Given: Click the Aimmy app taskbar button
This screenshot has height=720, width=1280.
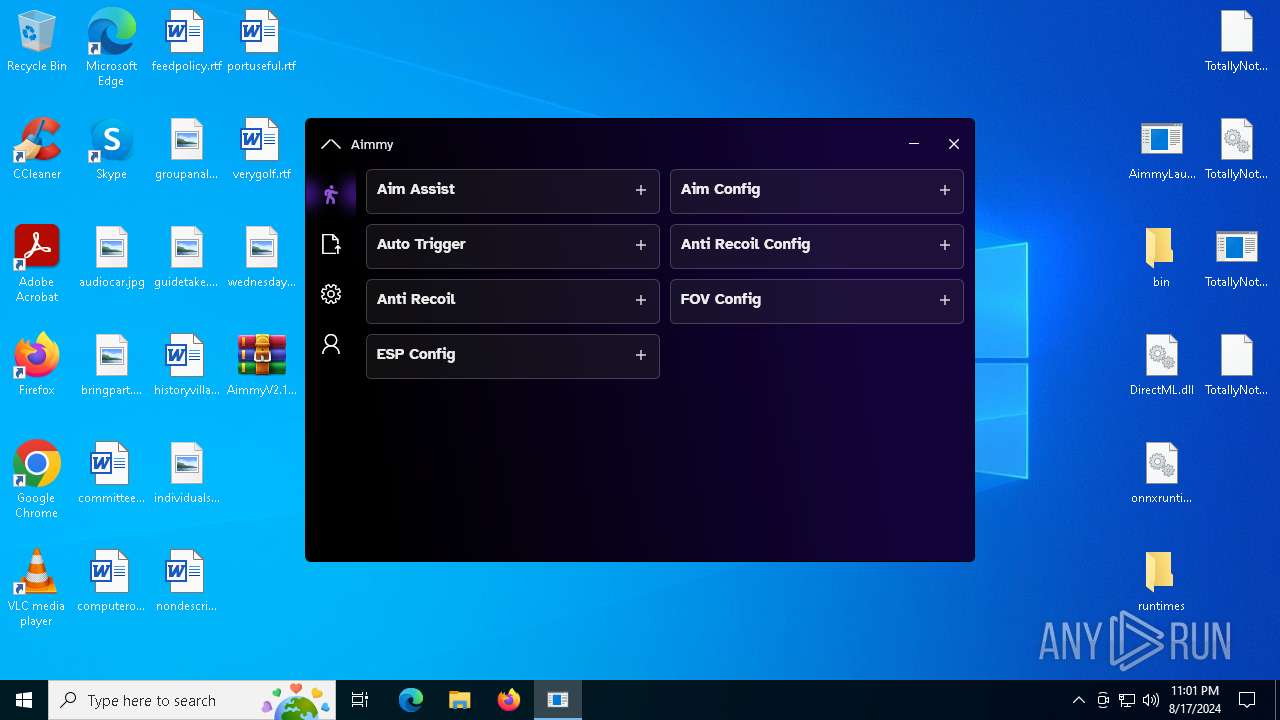Looking at the screenshot, I should click(558, 700).
